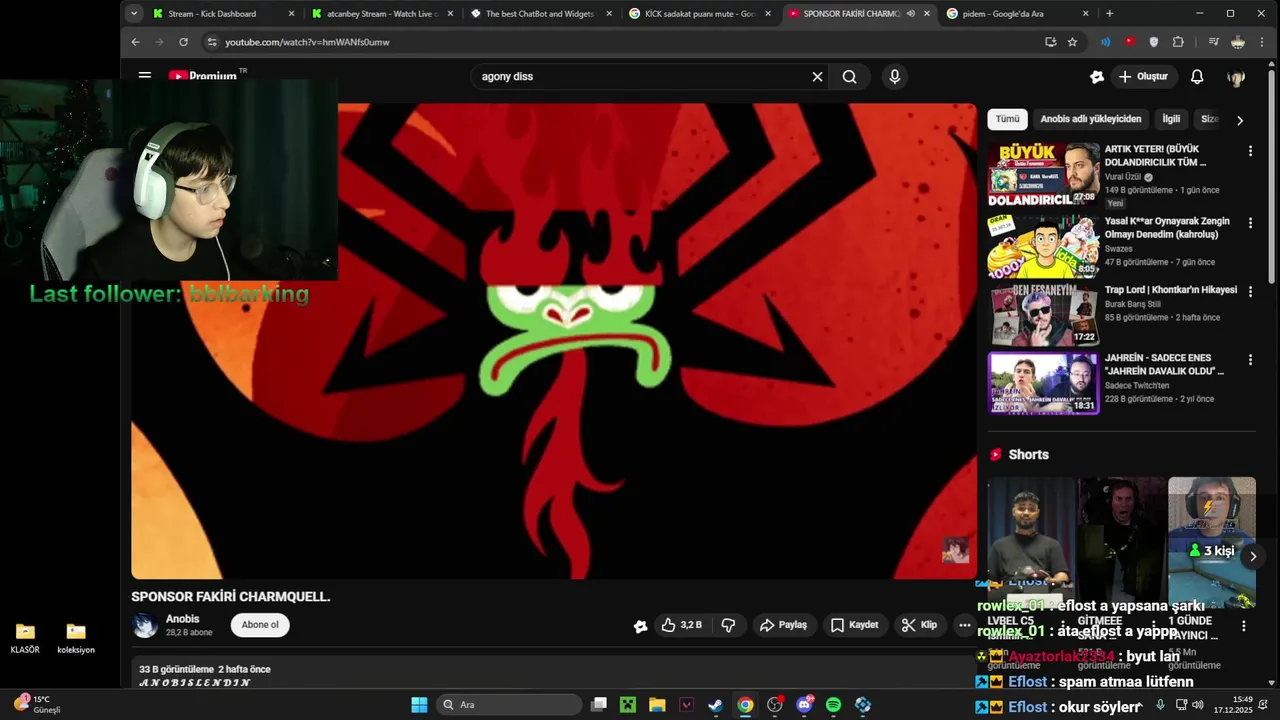The height and width of the screenshot is (720, 1280).
Task: Open the media control music icon
Action: tap(1213, 42)
